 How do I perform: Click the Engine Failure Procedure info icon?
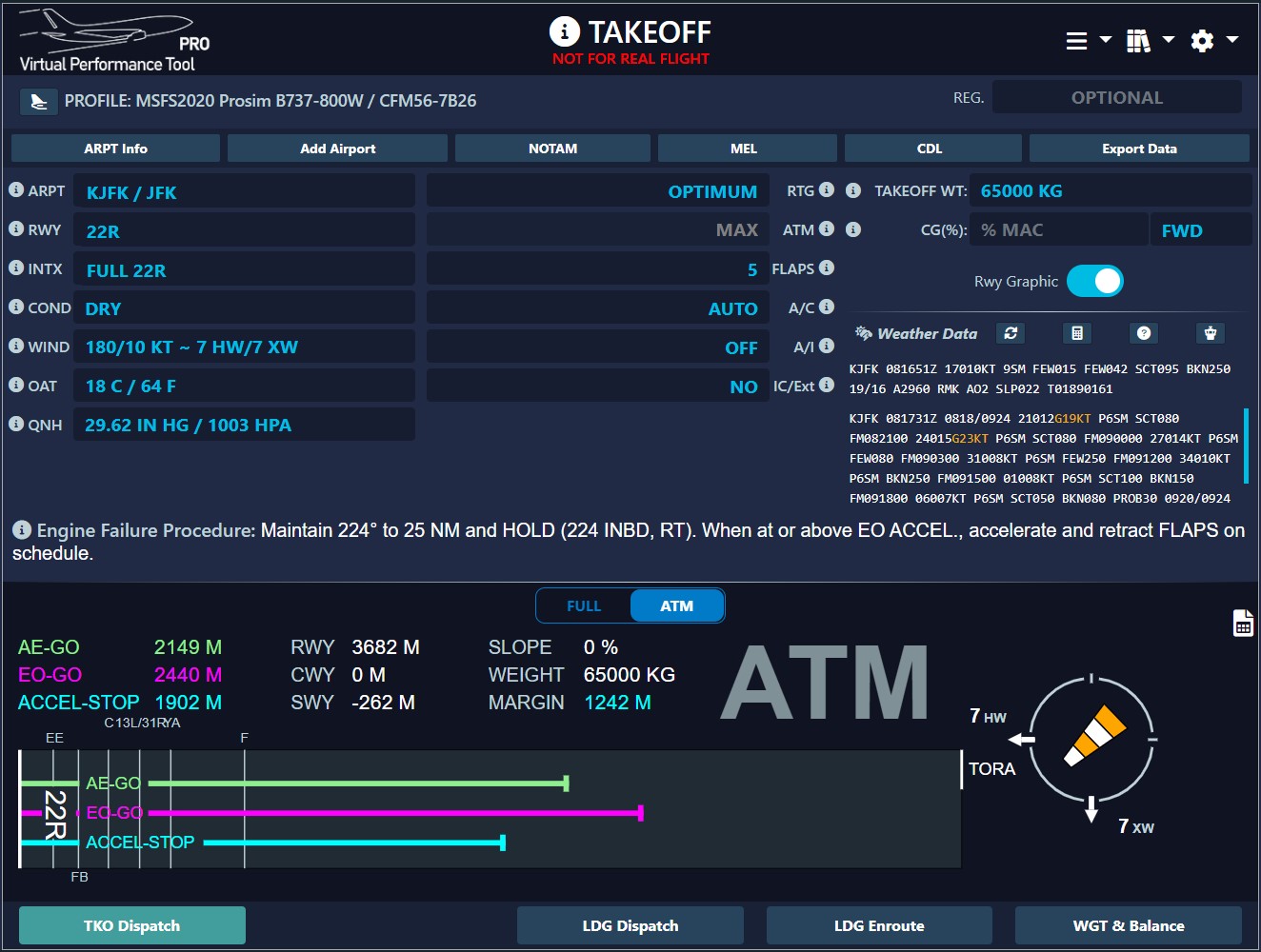point(22,530)
